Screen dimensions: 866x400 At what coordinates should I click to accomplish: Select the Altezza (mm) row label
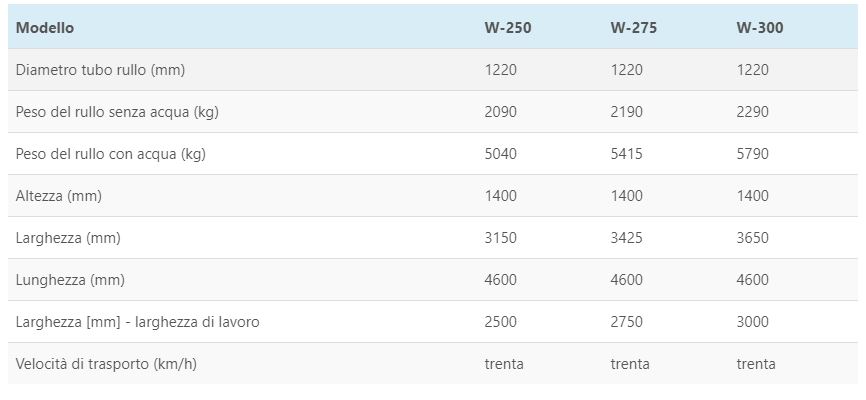(59, 196)
